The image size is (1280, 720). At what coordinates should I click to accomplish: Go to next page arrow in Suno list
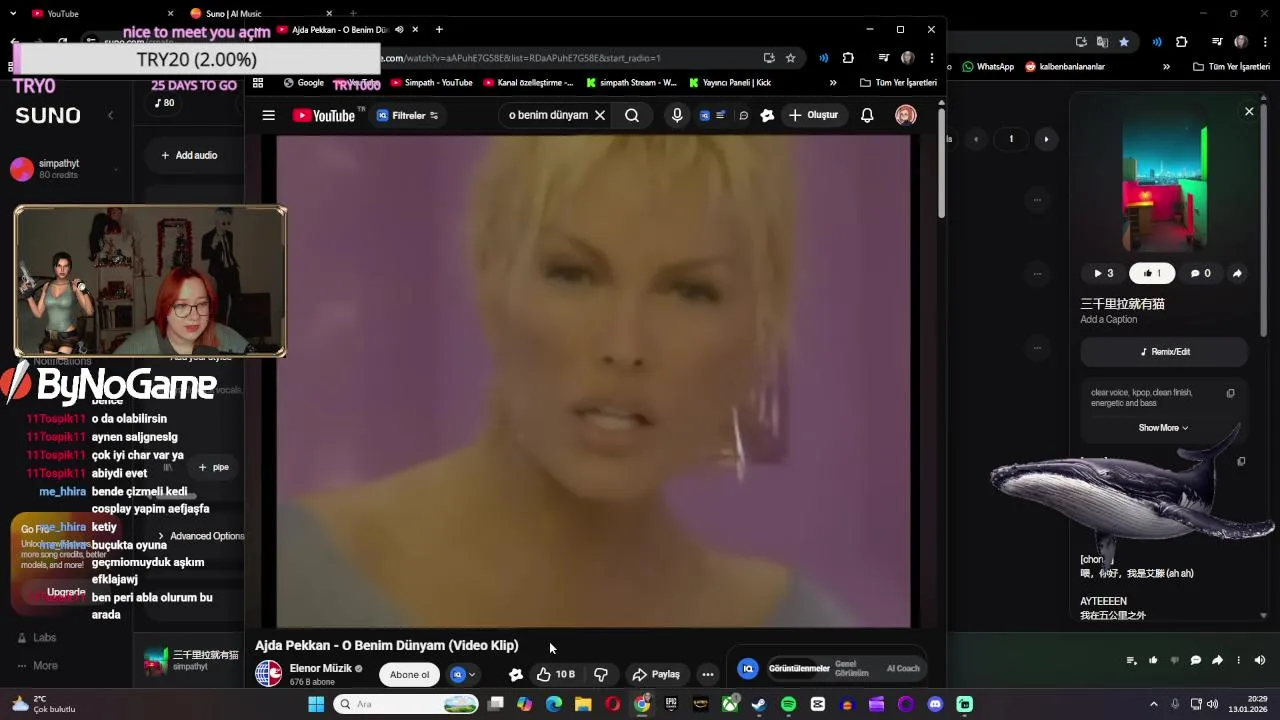pyautogui.click(x=1046, y=139)
